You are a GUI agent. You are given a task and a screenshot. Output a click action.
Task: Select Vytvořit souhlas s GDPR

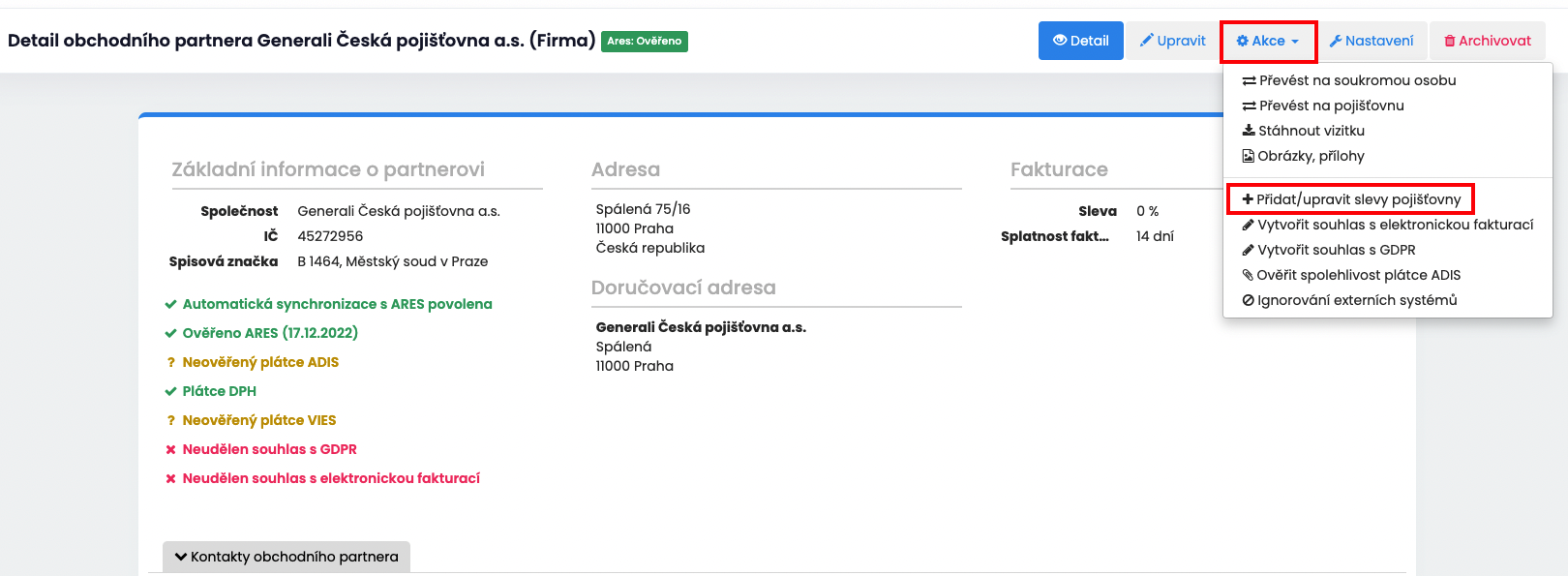click(1388, 250)
